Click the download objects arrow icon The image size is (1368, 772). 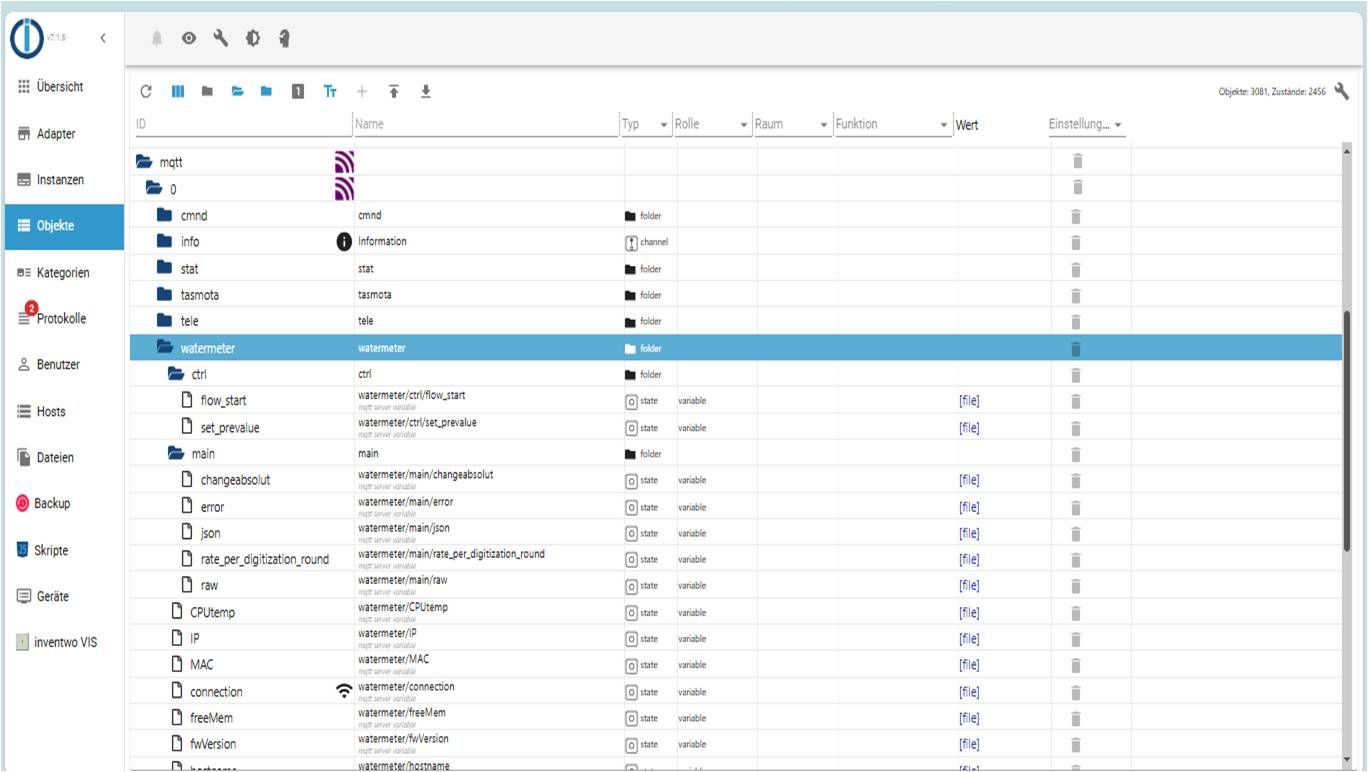pos(426,92)
